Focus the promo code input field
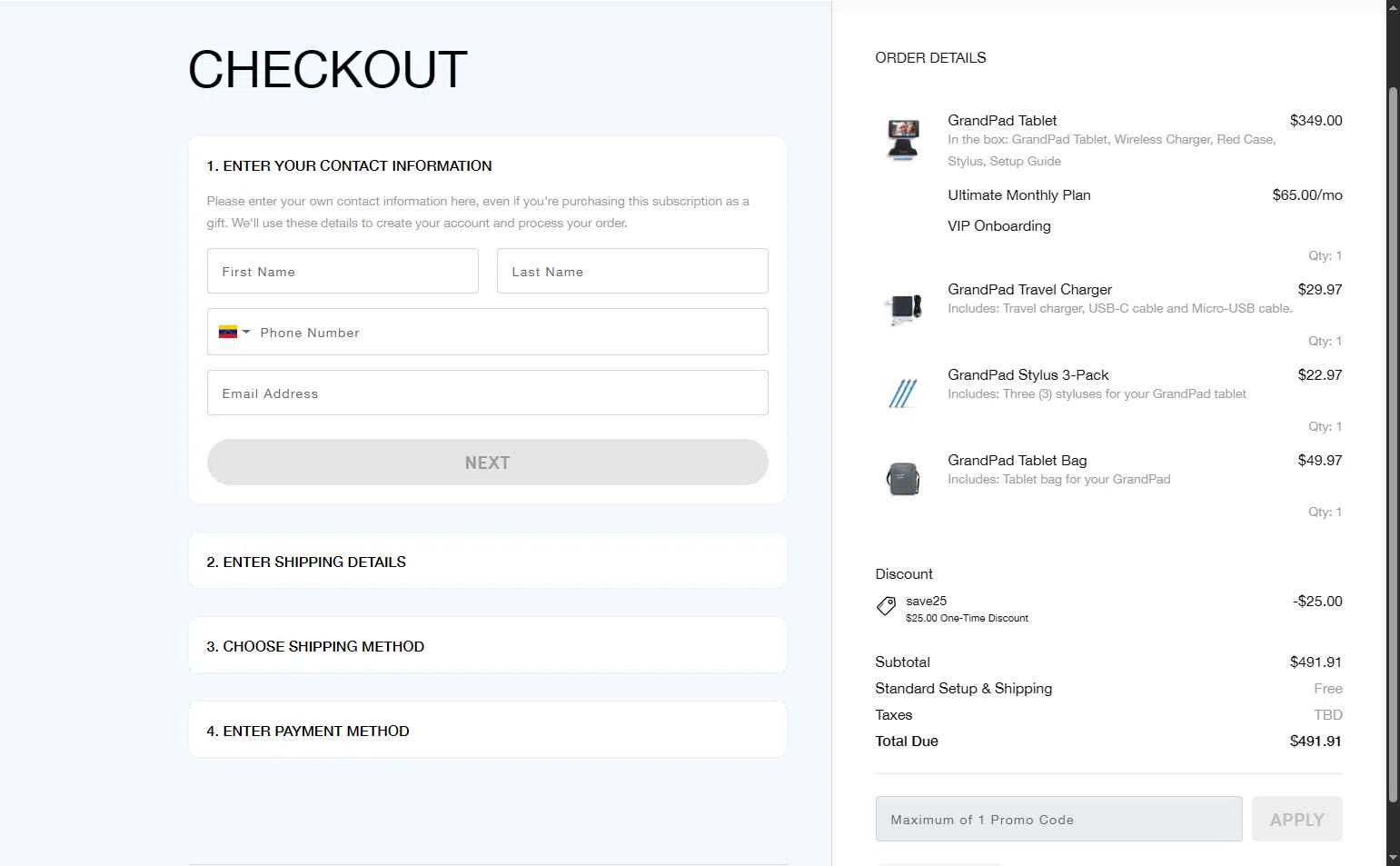Viewport: 1400px width, 866px height. pyautogui.click(x=1058, y=819)
